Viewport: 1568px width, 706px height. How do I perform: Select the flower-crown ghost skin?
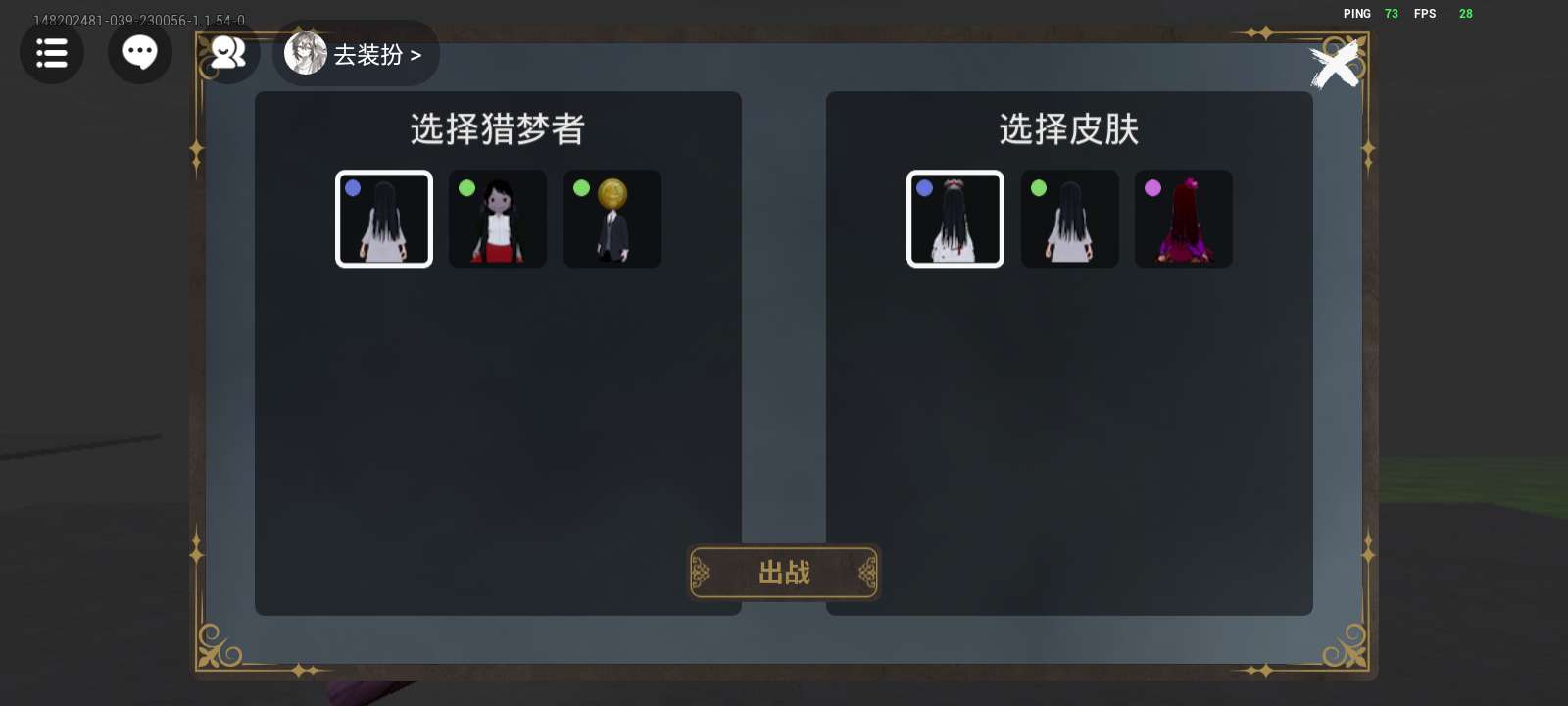click(955, 219)
